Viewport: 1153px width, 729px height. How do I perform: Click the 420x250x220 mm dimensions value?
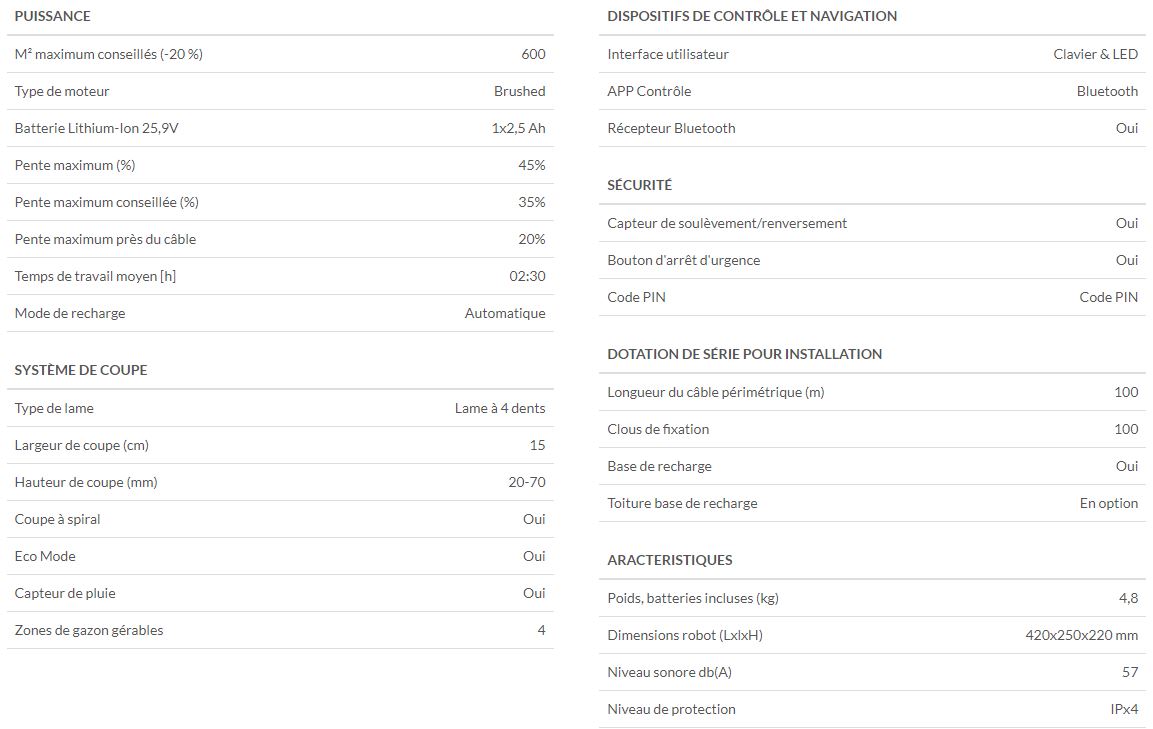(1081, 636)
